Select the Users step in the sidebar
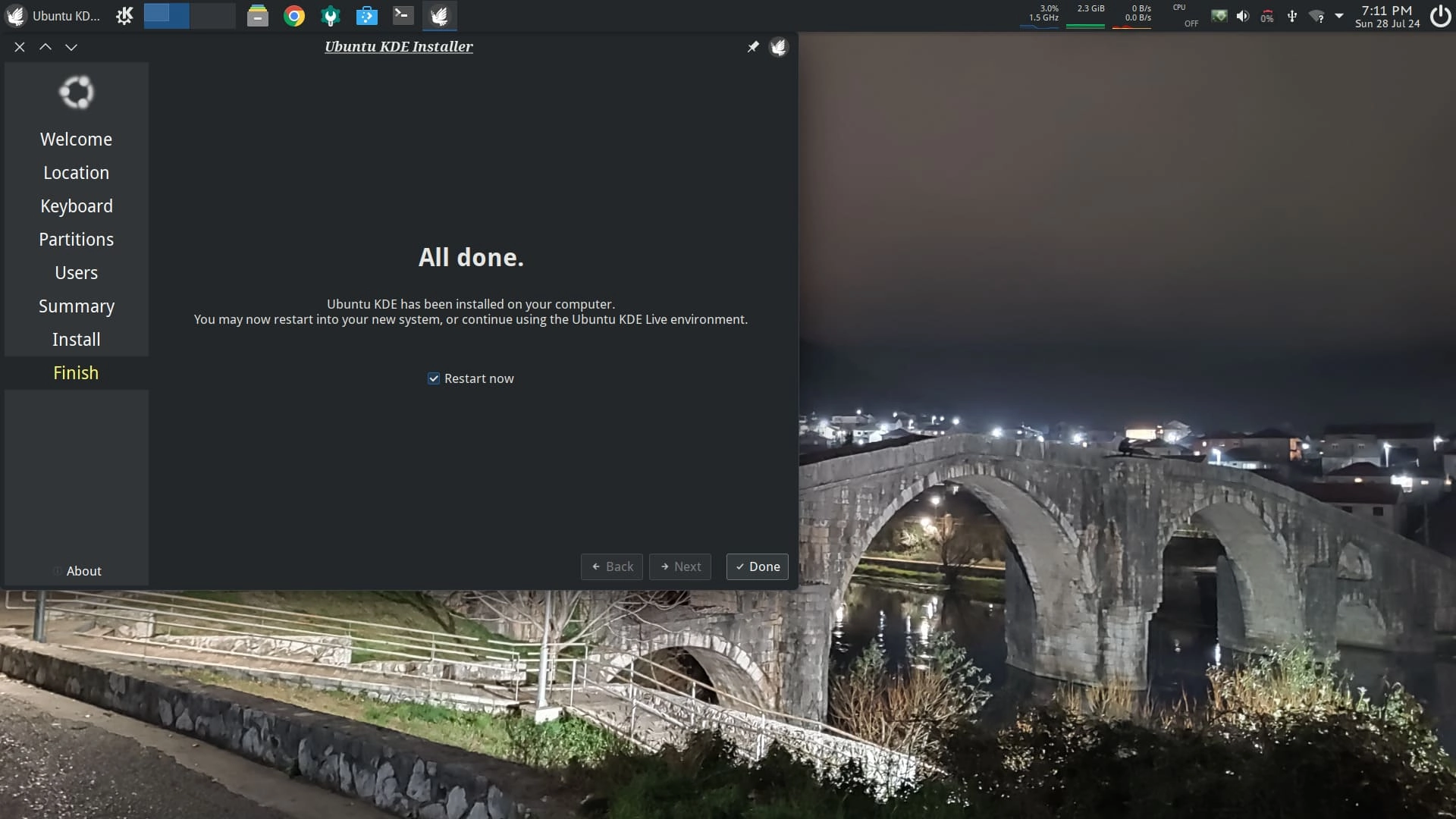 pos(76,273)
